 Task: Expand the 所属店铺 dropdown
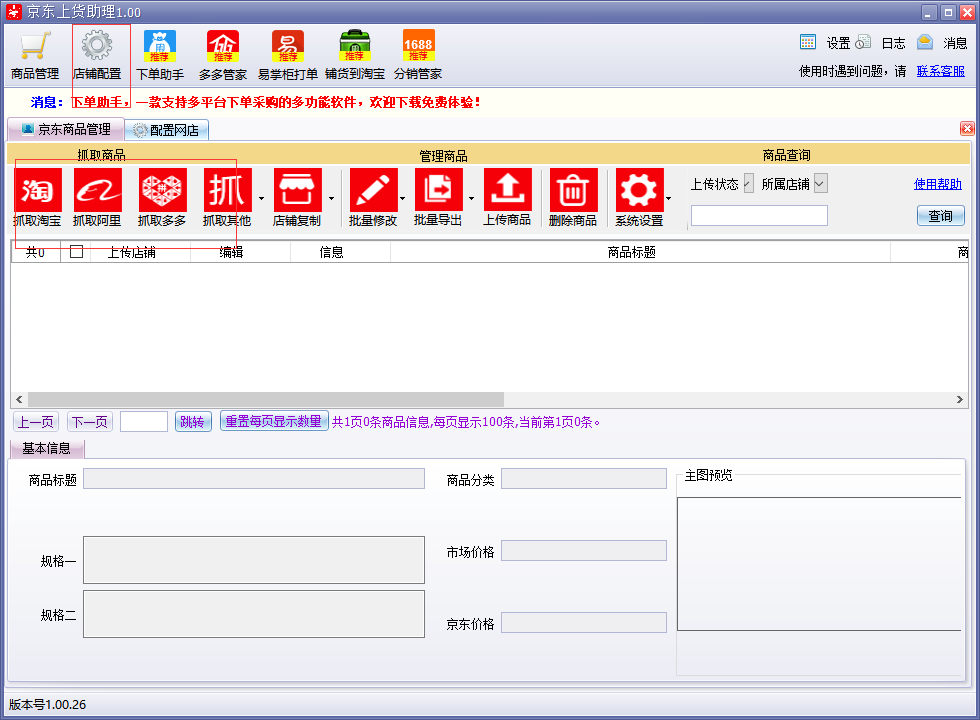coord(821,184)
